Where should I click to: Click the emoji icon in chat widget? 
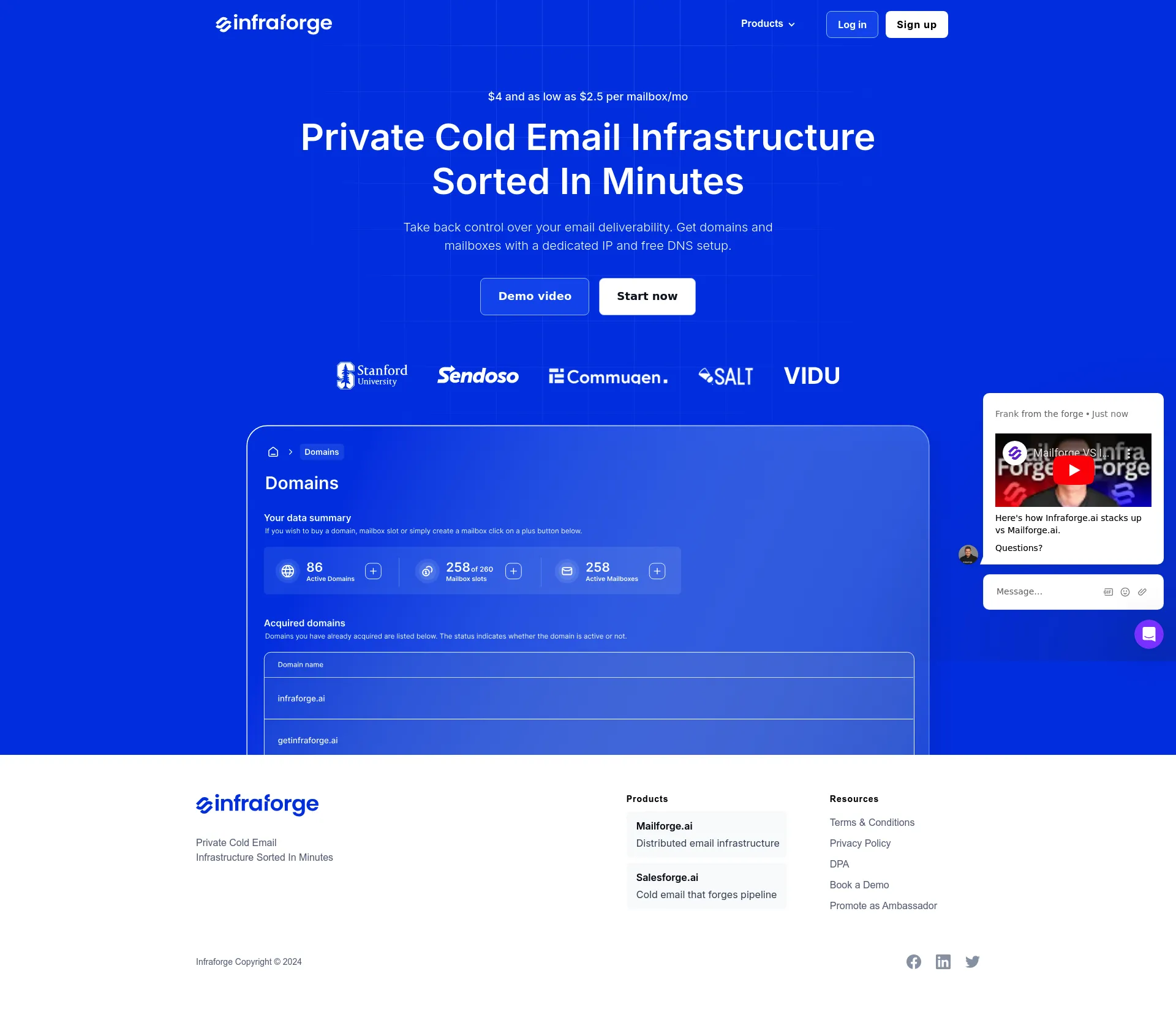click(x=1124, y=592)
